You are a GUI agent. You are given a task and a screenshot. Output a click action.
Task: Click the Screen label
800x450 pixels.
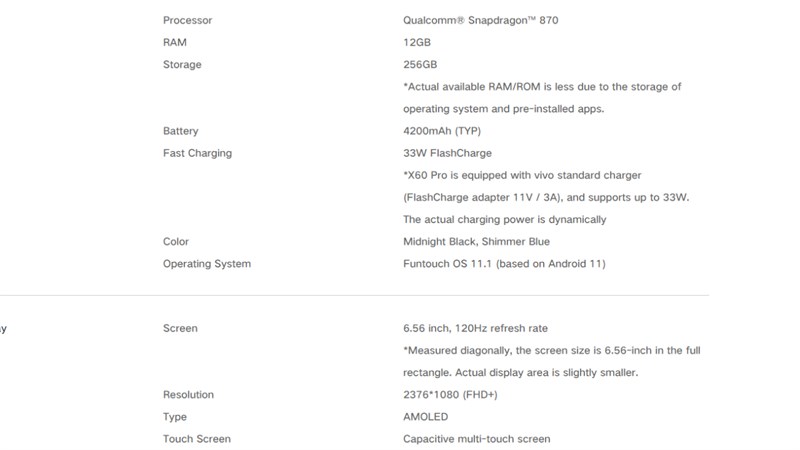pyautogui.click(x=180, y=328)
